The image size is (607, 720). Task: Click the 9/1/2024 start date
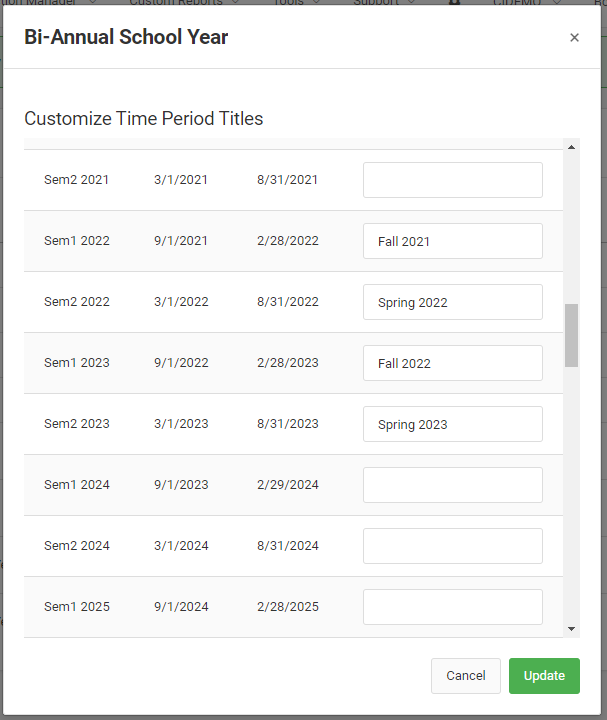tap(181, 607)
